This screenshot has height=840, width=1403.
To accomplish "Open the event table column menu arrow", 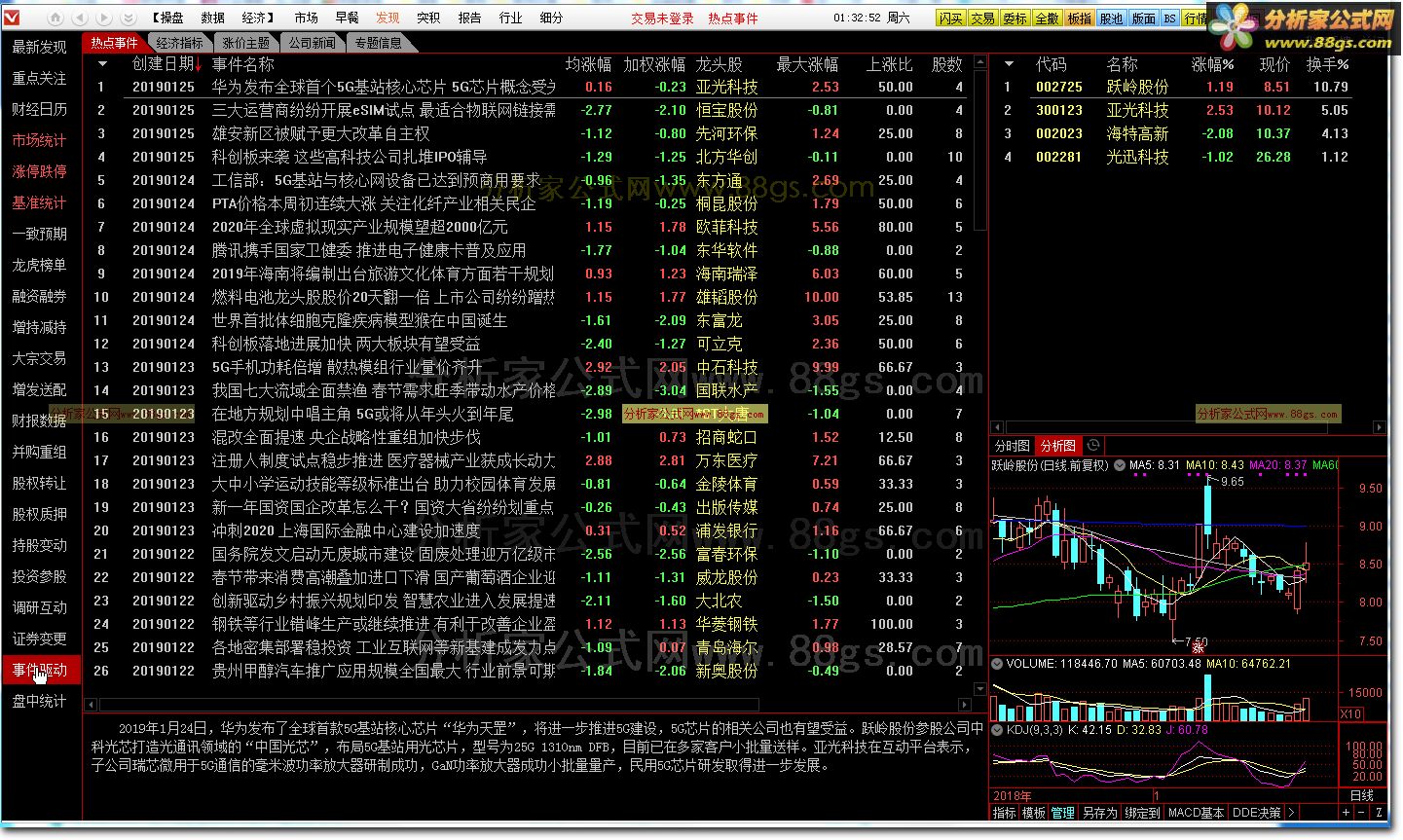I will (x=102, y=64).
